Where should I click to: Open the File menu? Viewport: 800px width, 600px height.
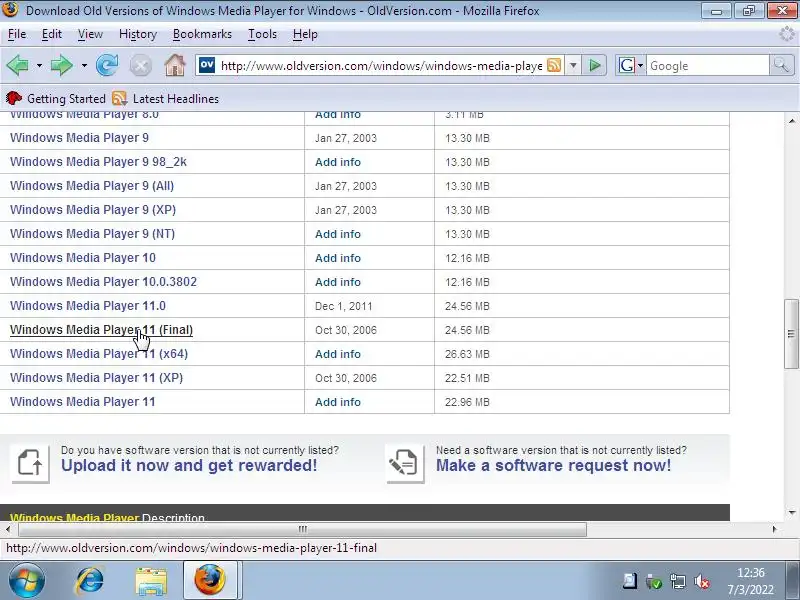coord(17,34)
